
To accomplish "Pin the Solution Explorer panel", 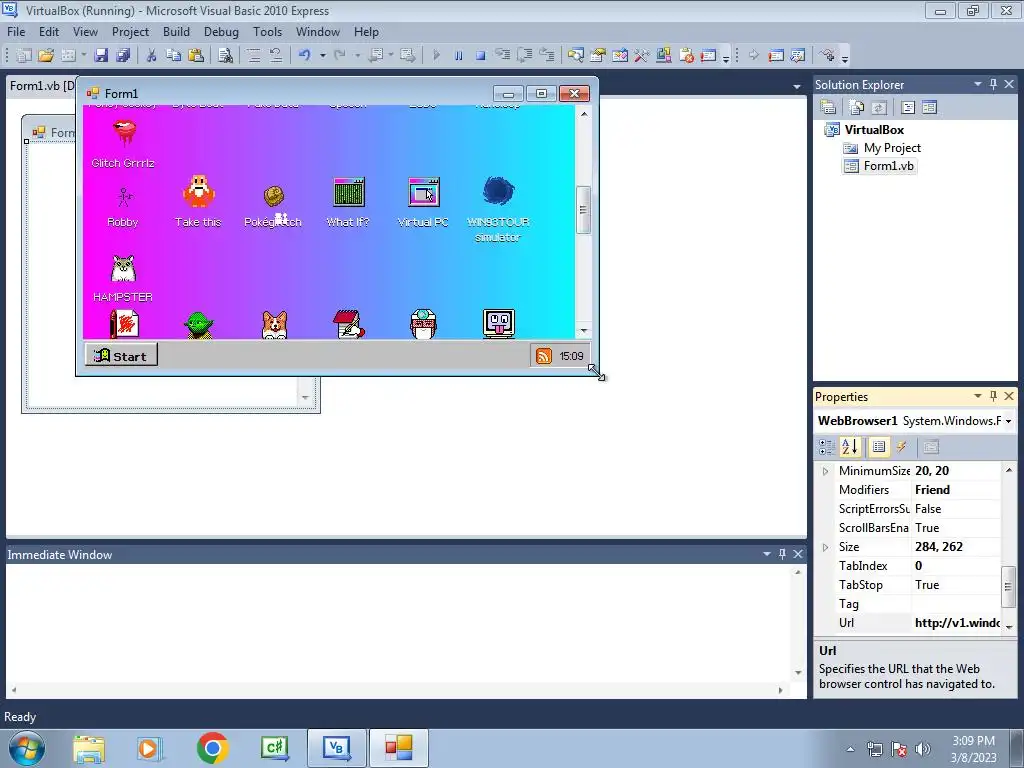I will 993,84.
